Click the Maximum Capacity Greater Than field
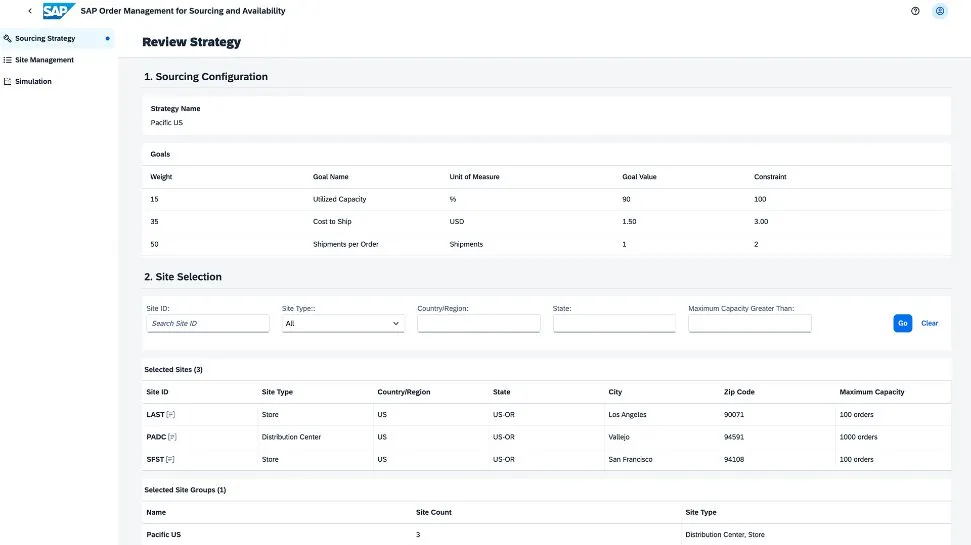Image resolution: width=971 pixels, height=545 pixels. [749, 324]
